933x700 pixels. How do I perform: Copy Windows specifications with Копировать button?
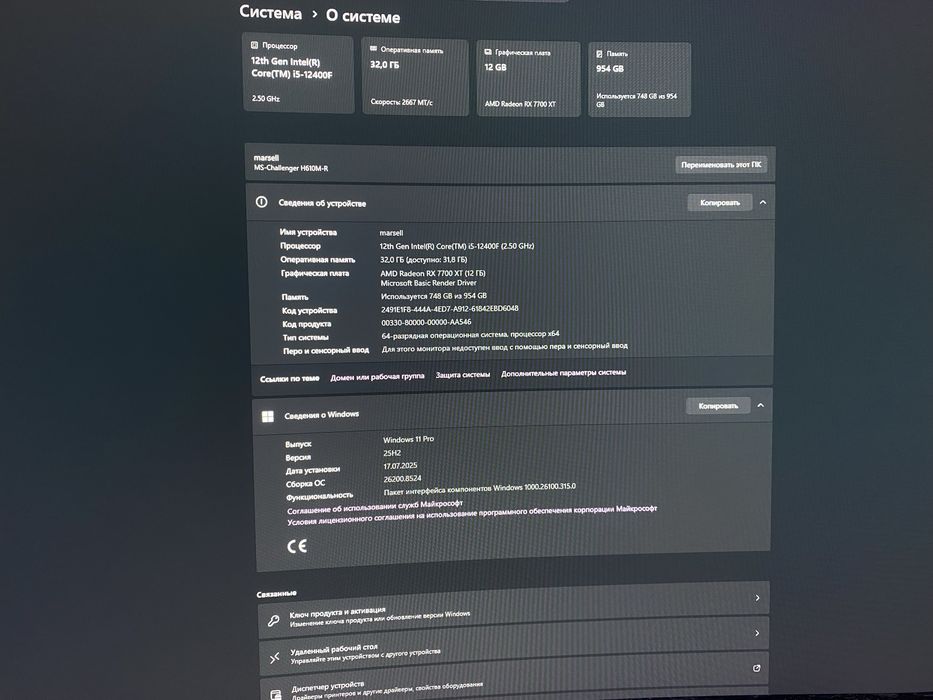coord(718,406)
